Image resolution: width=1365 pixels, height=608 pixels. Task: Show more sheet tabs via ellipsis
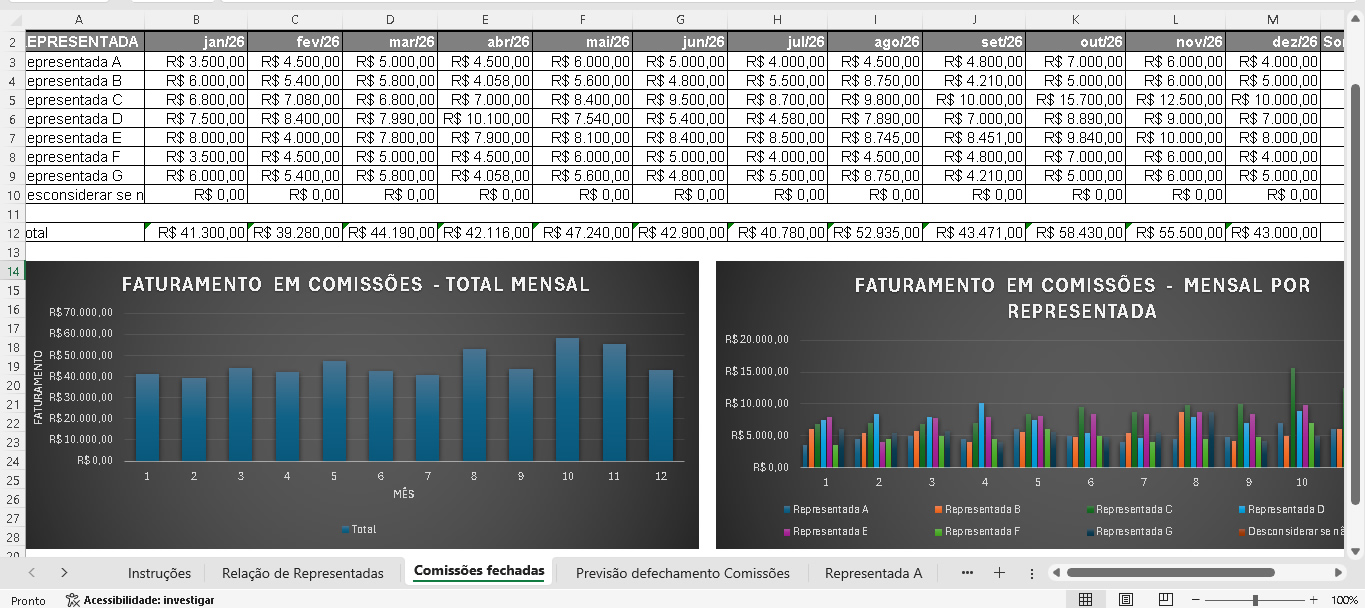tap(967, 573)
